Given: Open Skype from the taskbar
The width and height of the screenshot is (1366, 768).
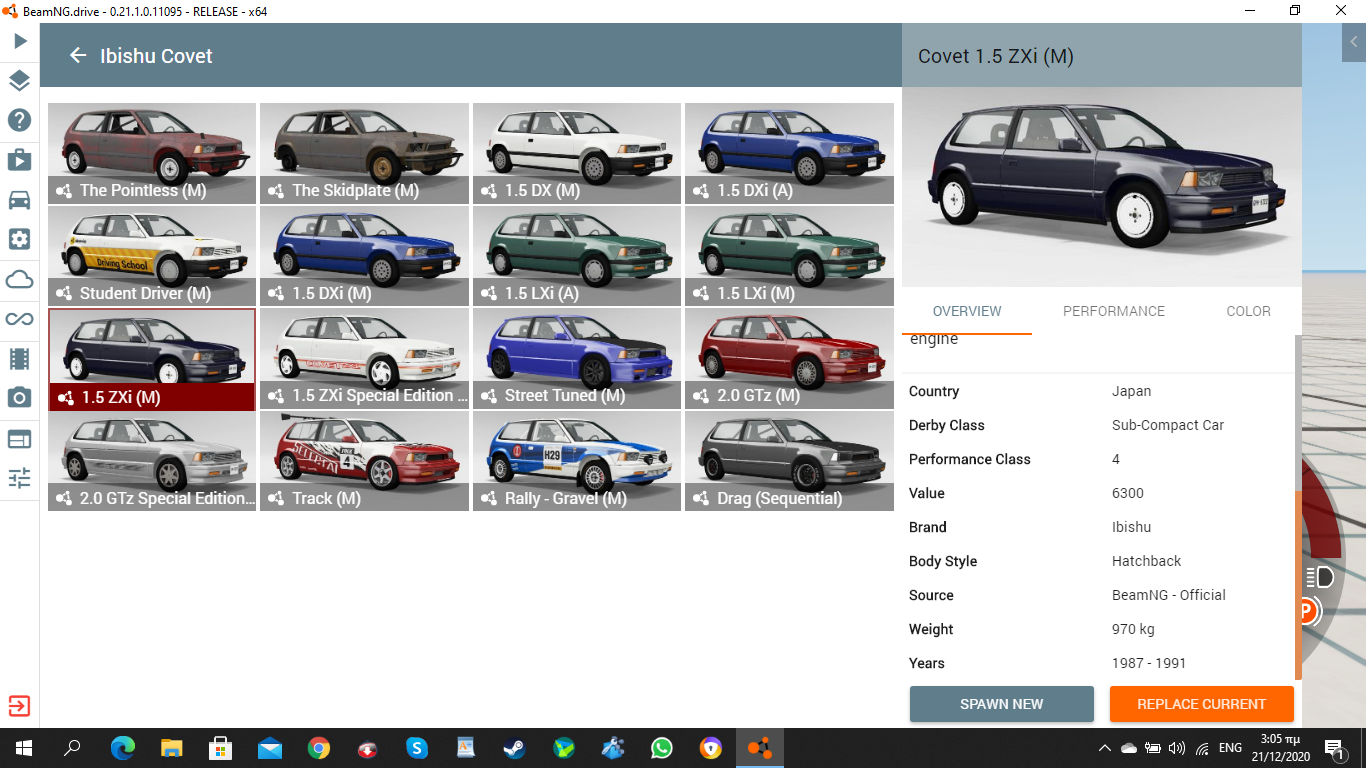Looking at the screenshot, I should point(417,748).
